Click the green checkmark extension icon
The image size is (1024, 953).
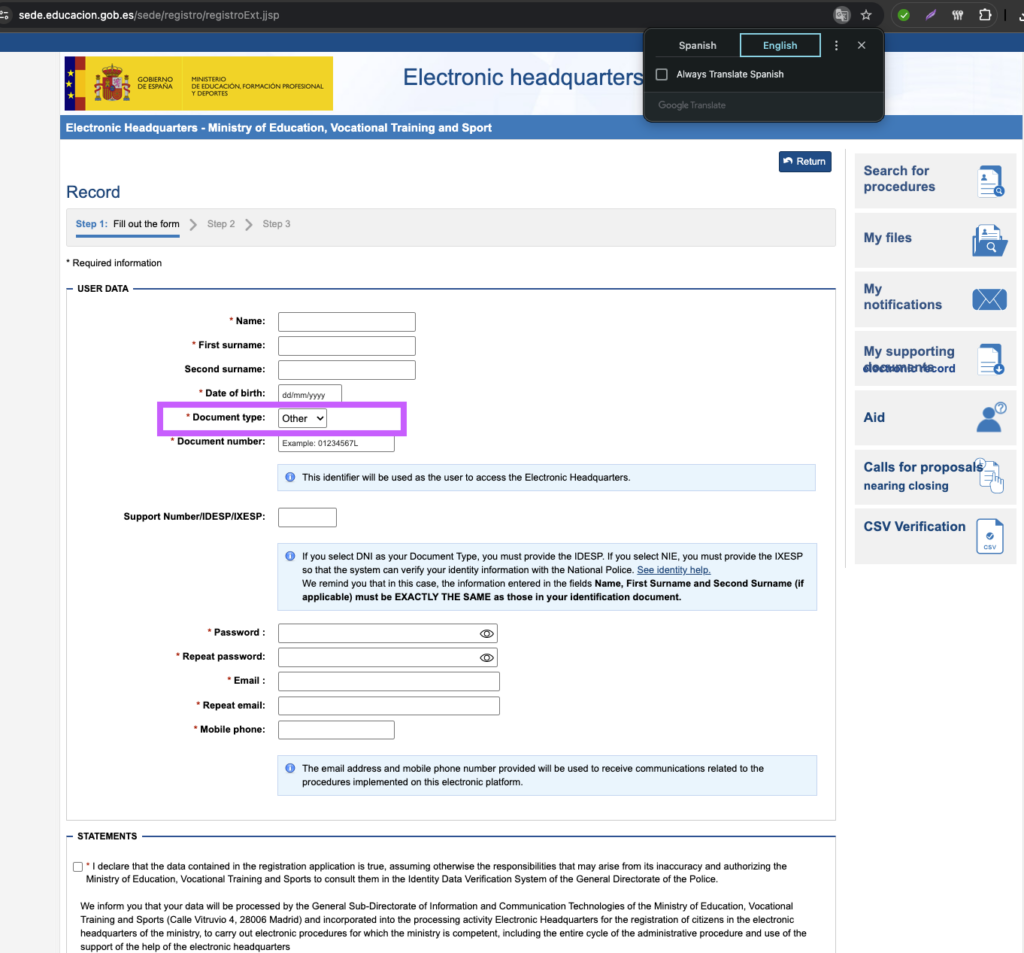click(904, 15)
